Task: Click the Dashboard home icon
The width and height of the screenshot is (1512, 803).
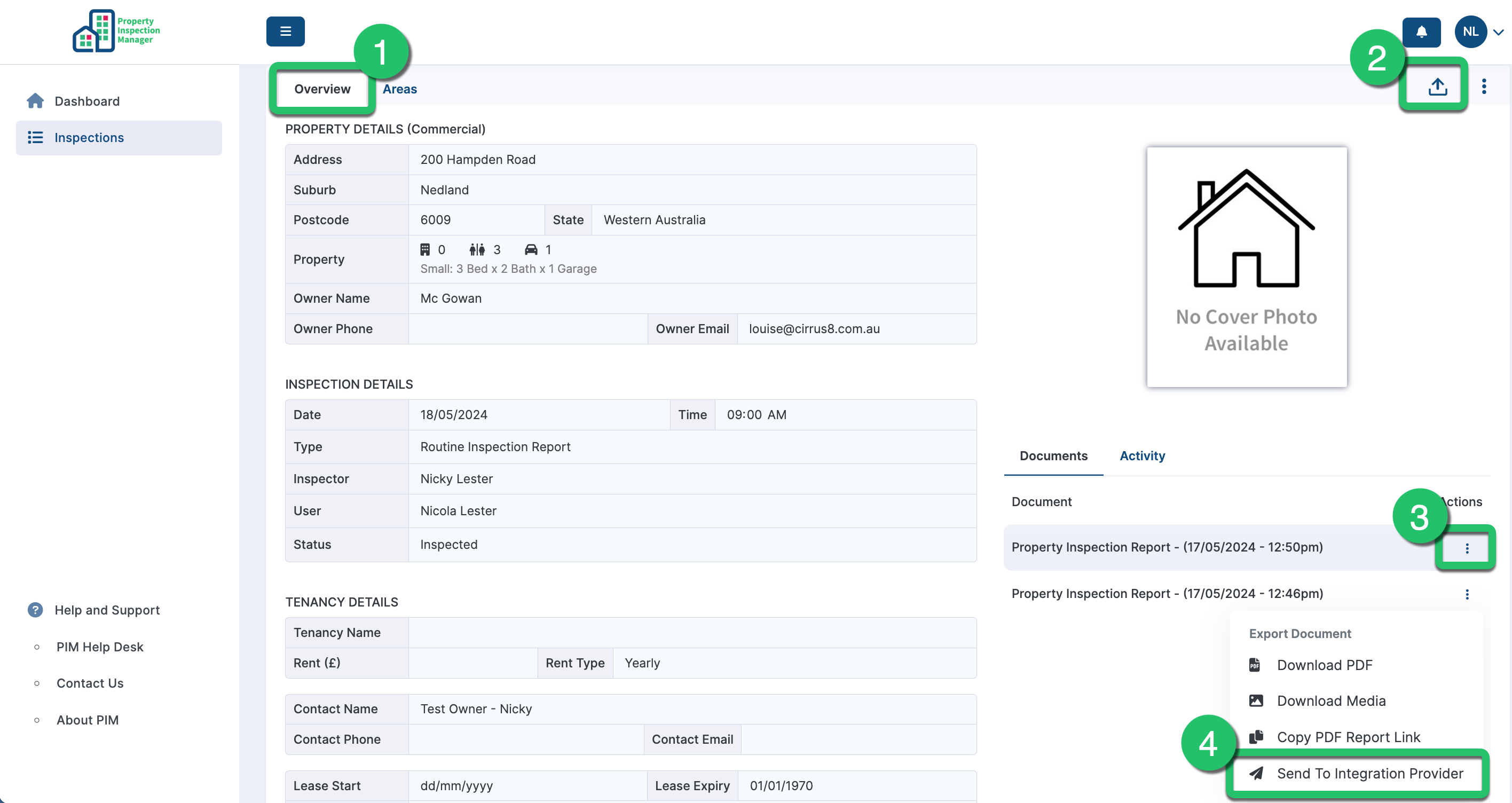Action: click(35, 101)
